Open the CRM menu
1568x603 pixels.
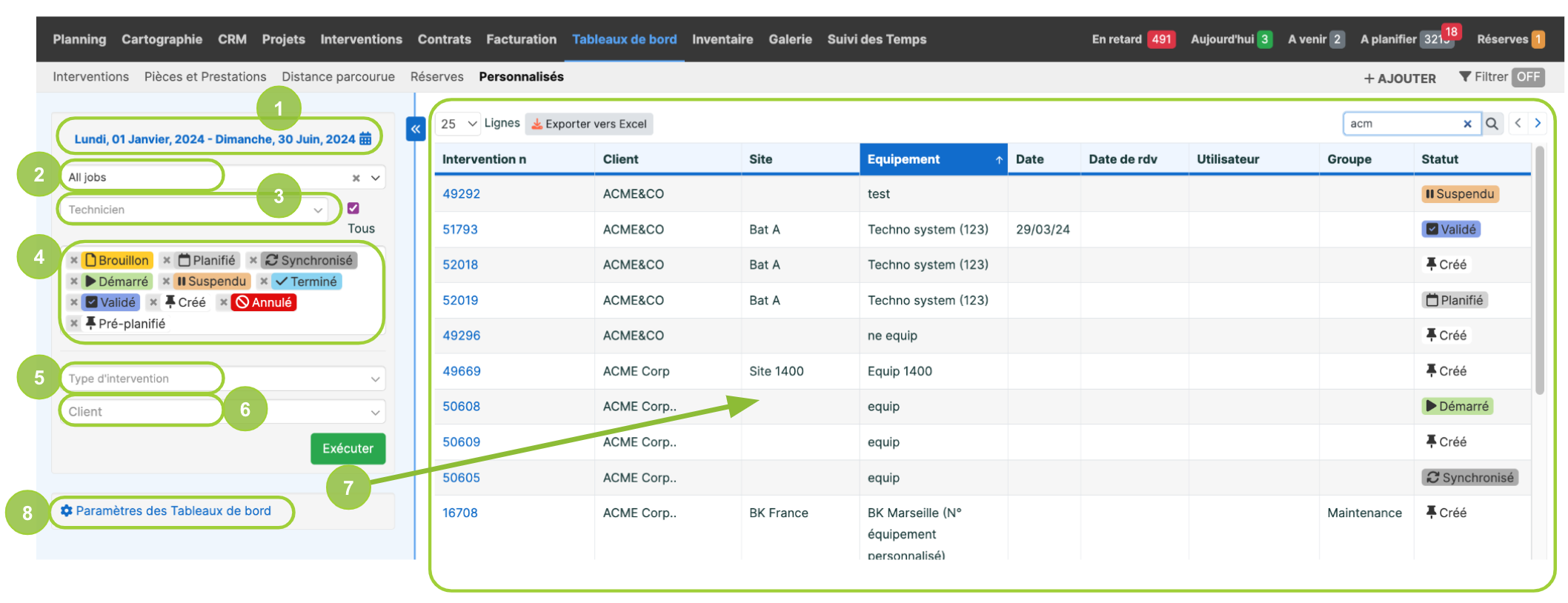(x=232, y=39)
